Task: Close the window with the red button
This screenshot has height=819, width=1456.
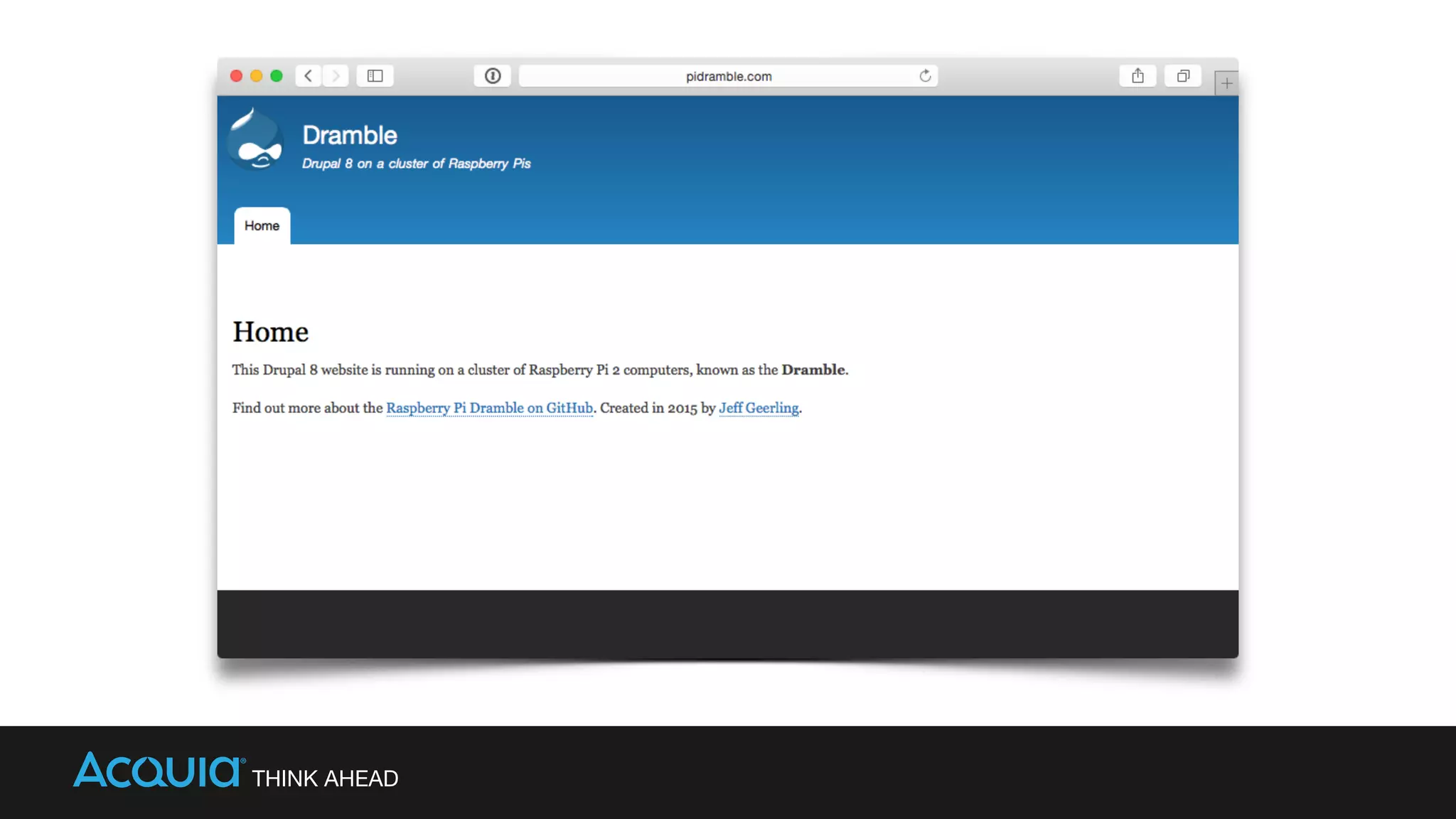Action: pyautogui.click(x=237, y=76)
